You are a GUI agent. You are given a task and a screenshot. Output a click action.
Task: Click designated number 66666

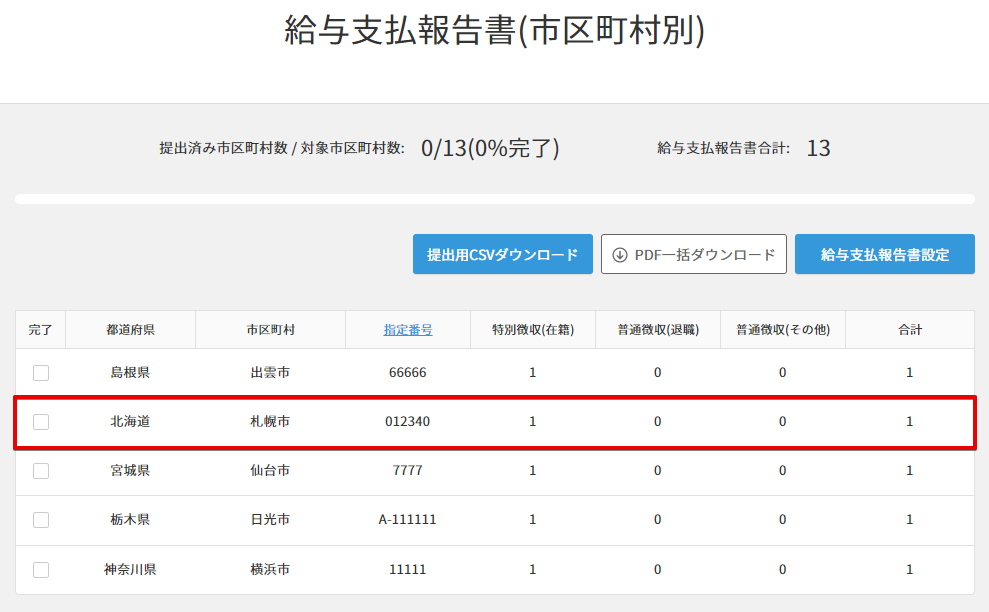click(408, 373)
